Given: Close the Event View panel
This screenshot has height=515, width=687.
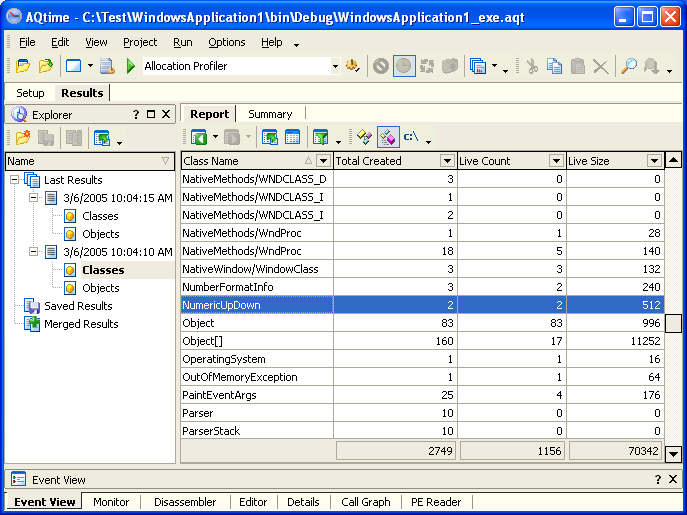Looking at the screenshot, I should (673, 479).
